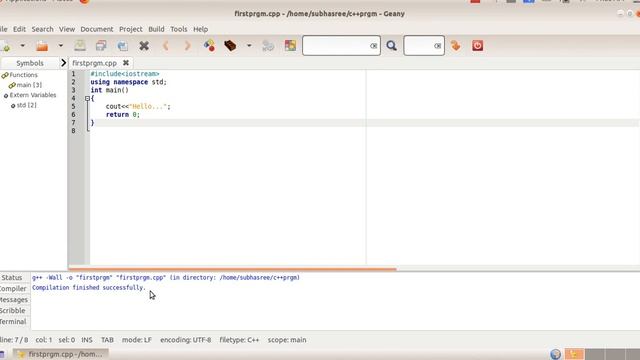Click line number 1 in the margin
This screenshot has height=360, width=640.
click(x=73, y=74)
